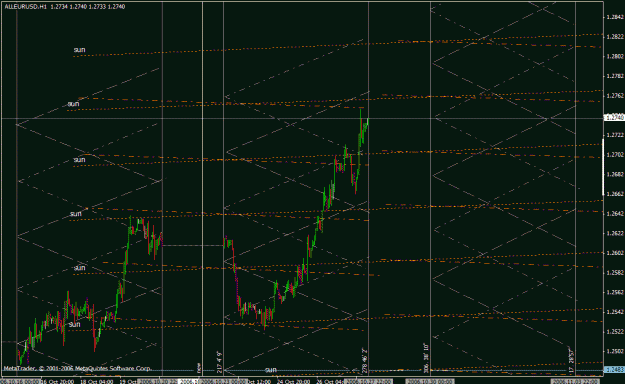Select the 1.2722 price axis label
The height and width of the screenshot is (384, 625).
(x=614, y=135)
